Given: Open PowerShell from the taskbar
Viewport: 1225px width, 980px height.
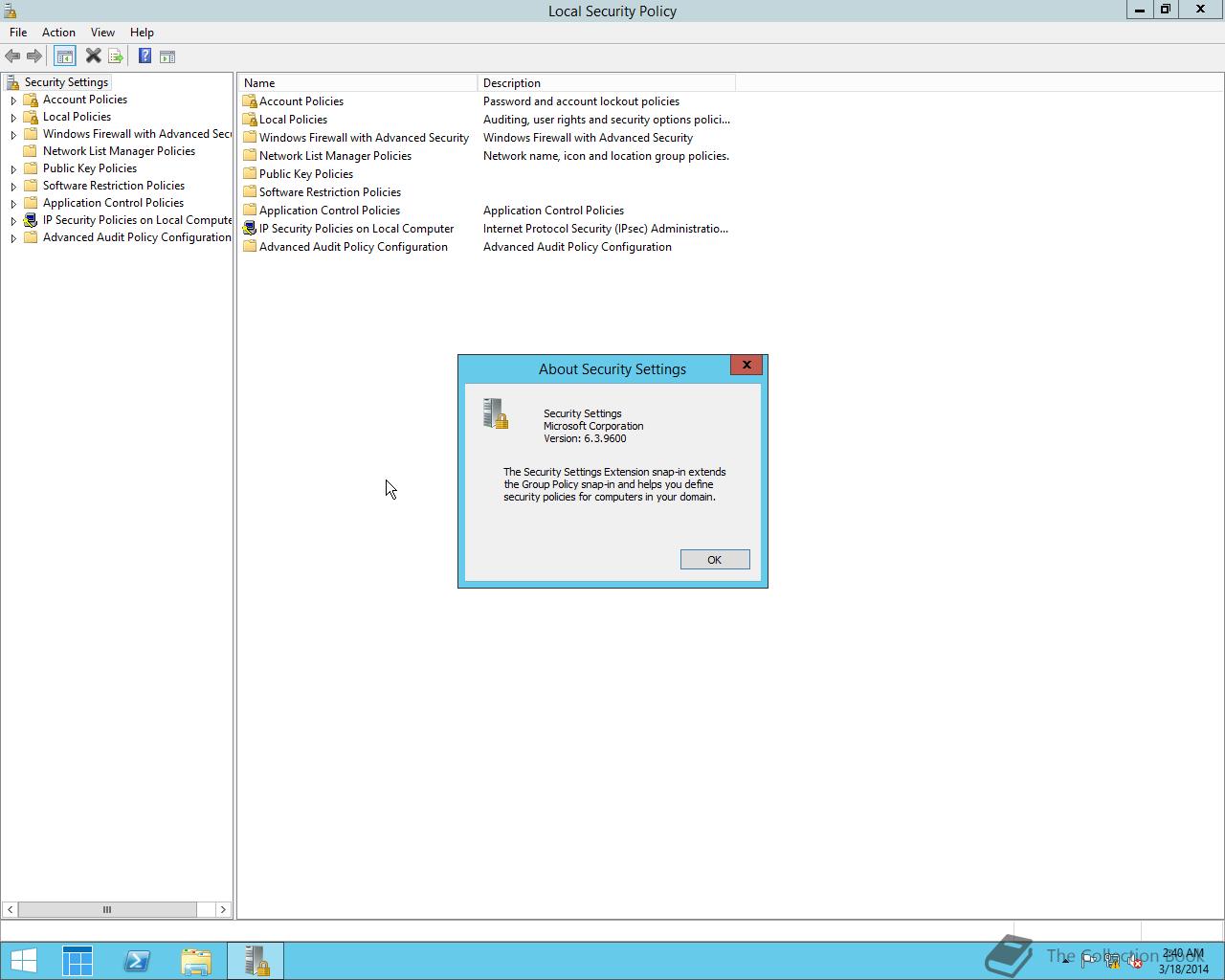Looking at the screenshot, I should pos(137,961).
